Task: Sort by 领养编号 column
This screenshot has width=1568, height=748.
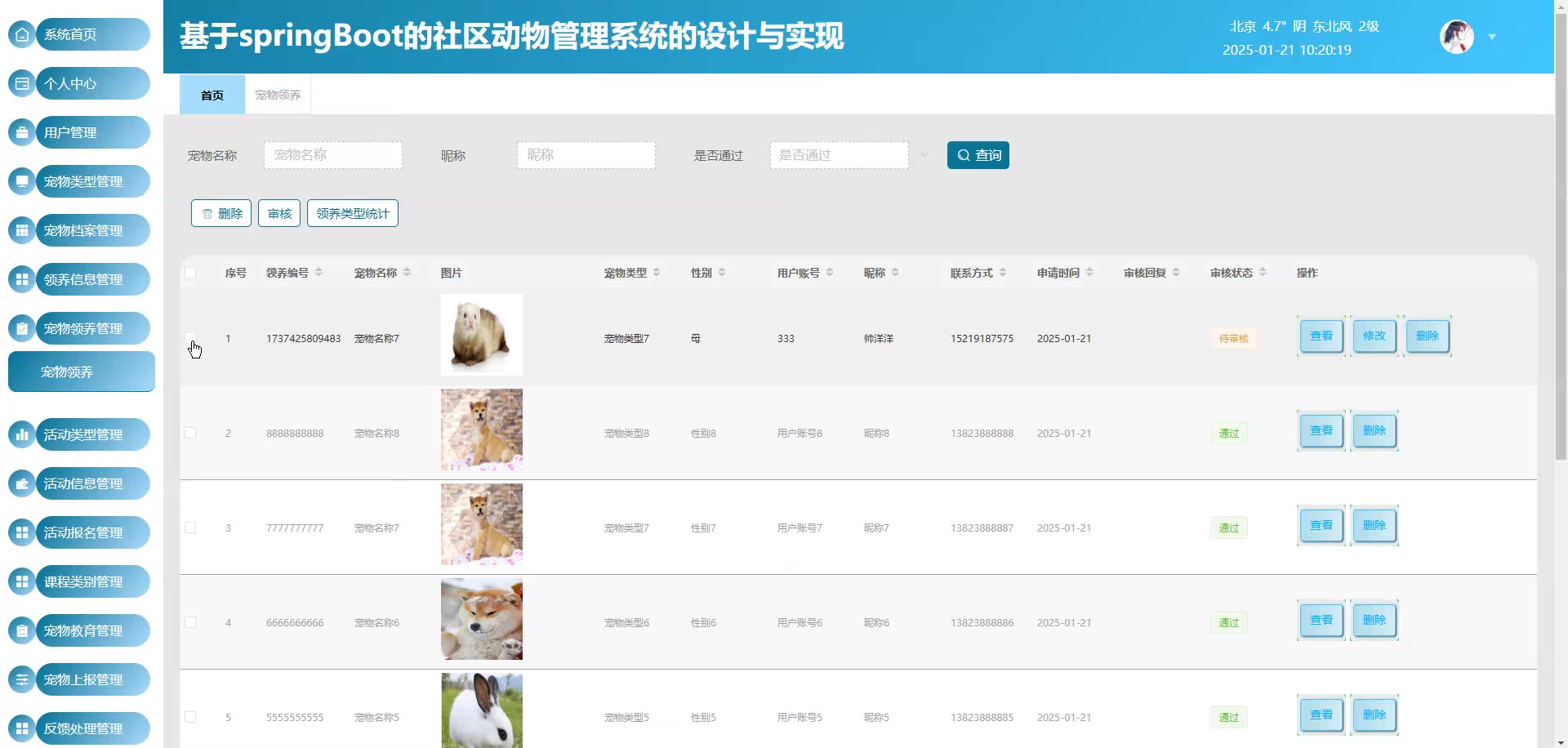Action: pyautogui.click(x=318, y=273)
